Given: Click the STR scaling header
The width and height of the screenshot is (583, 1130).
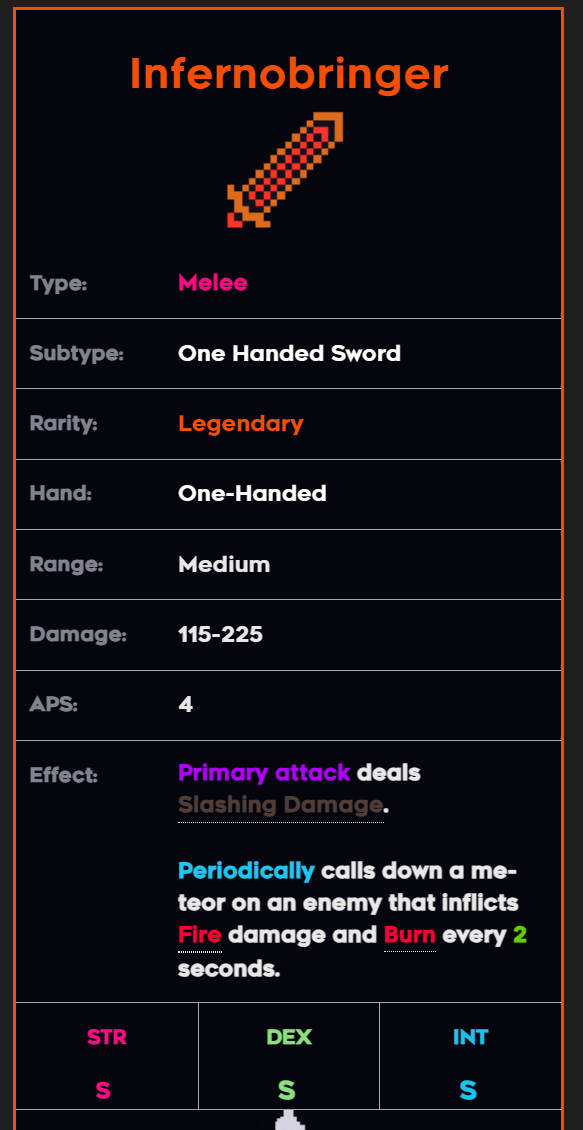Looking at the screenshot, I should point(107,1037).
